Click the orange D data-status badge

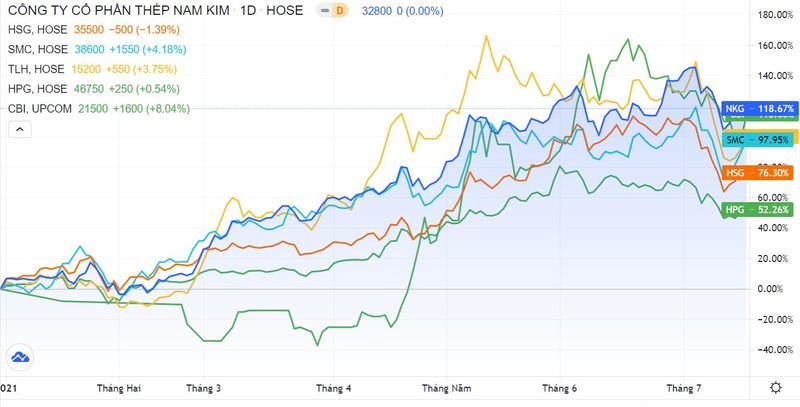click(339, 11)
